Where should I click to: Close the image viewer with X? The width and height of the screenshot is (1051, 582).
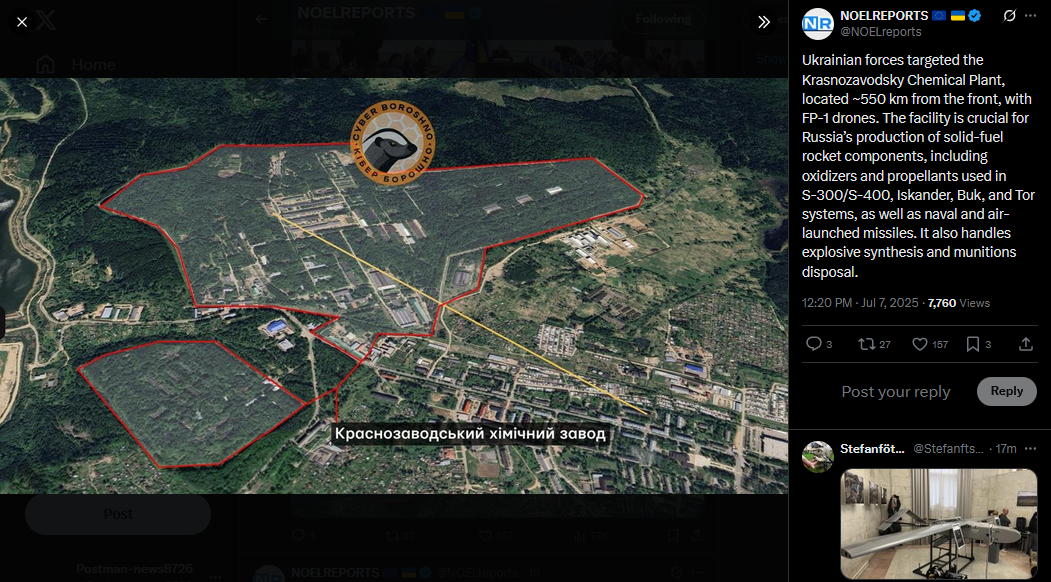tap(22, 22)
